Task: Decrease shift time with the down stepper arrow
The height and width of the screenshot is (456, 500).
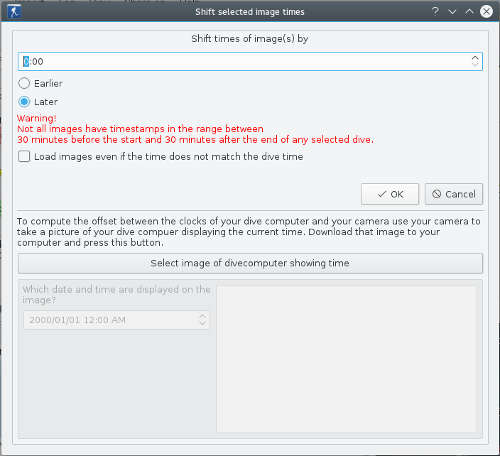Action: pos(475,65)
